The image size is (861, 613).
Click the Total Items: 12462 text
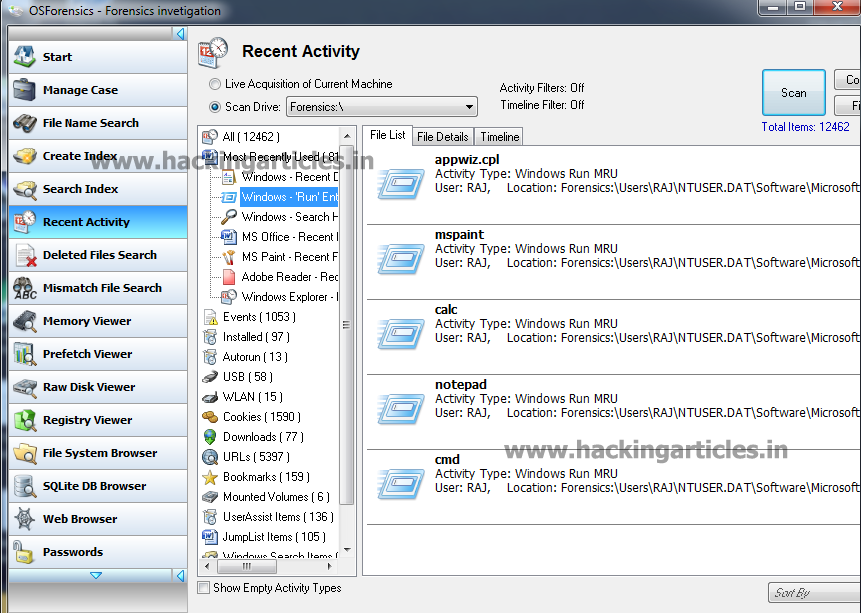(805, 127)
